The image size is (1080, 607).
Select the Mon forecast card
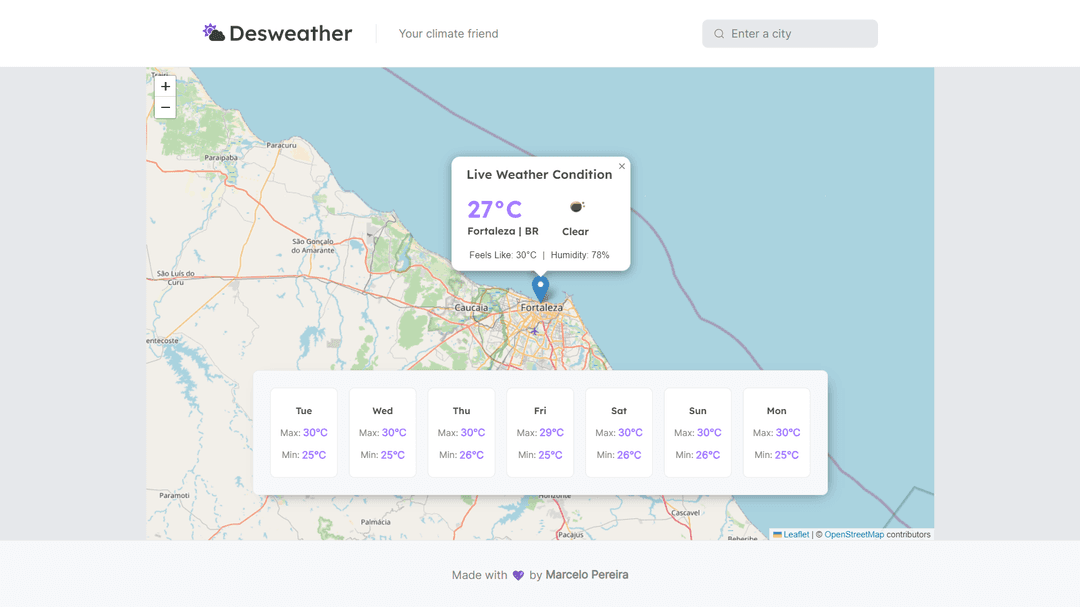point(776,433)
